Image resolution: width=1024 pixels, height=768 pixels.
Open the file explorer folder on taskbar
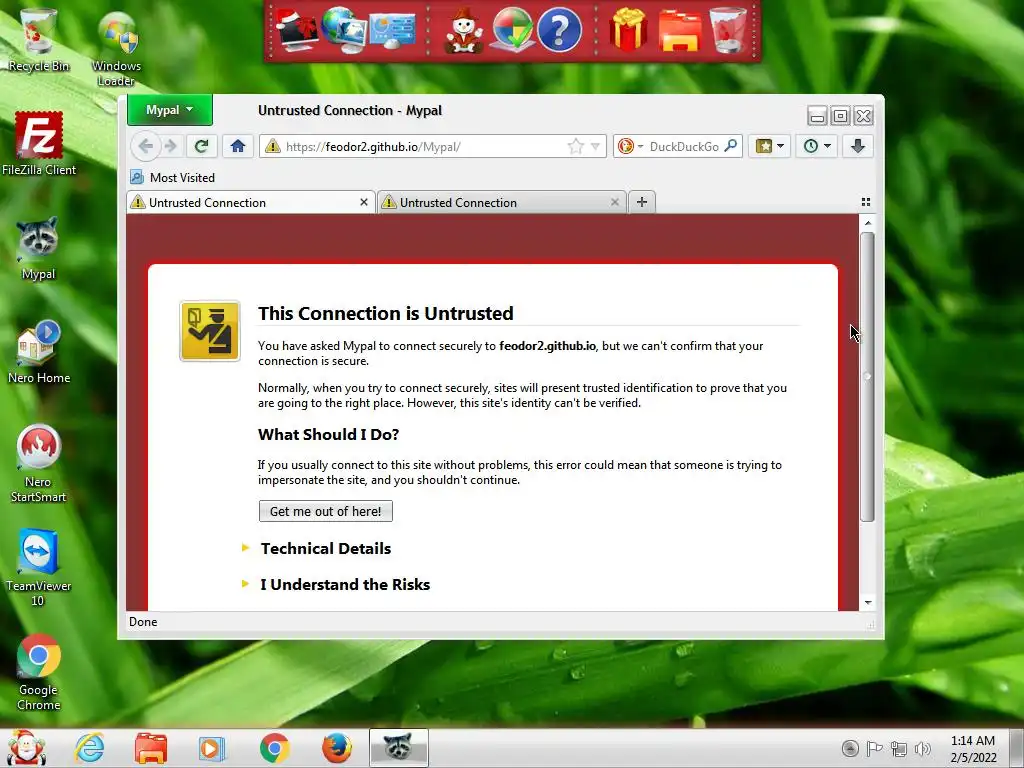pyautogui.click(x=151, y=748)
